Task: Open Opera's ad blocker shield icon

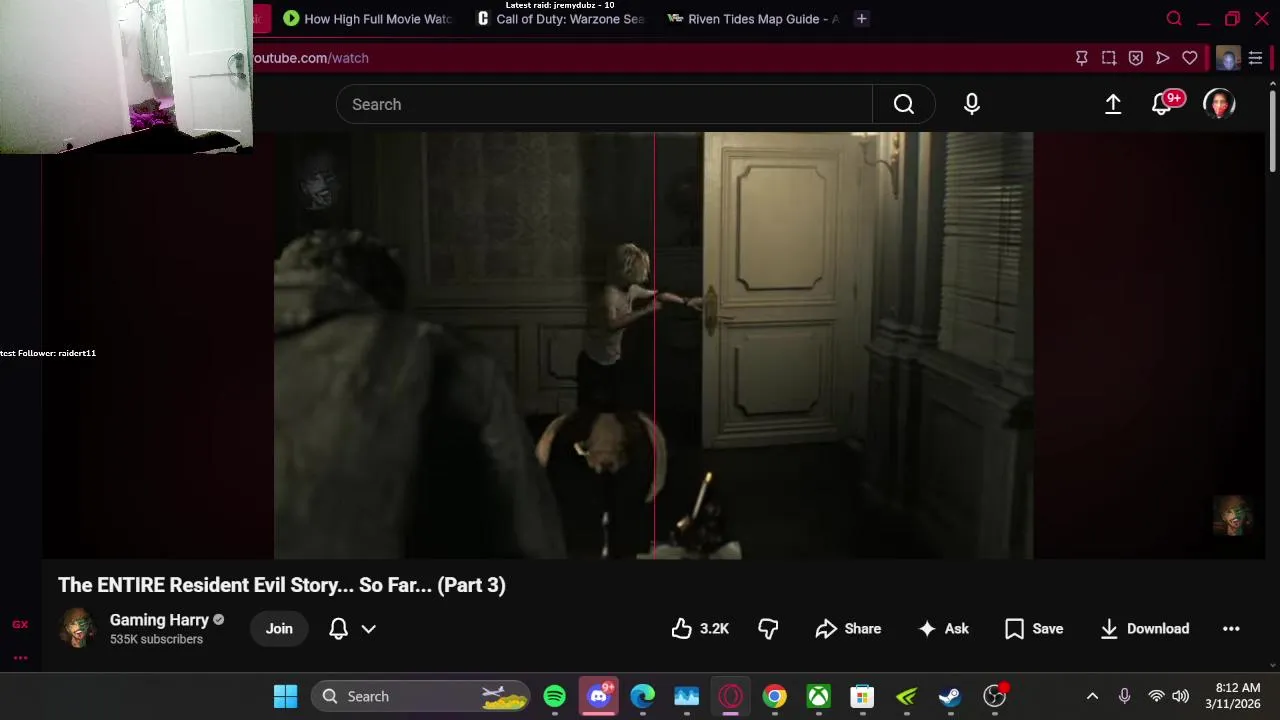Action: point(1136,58)
